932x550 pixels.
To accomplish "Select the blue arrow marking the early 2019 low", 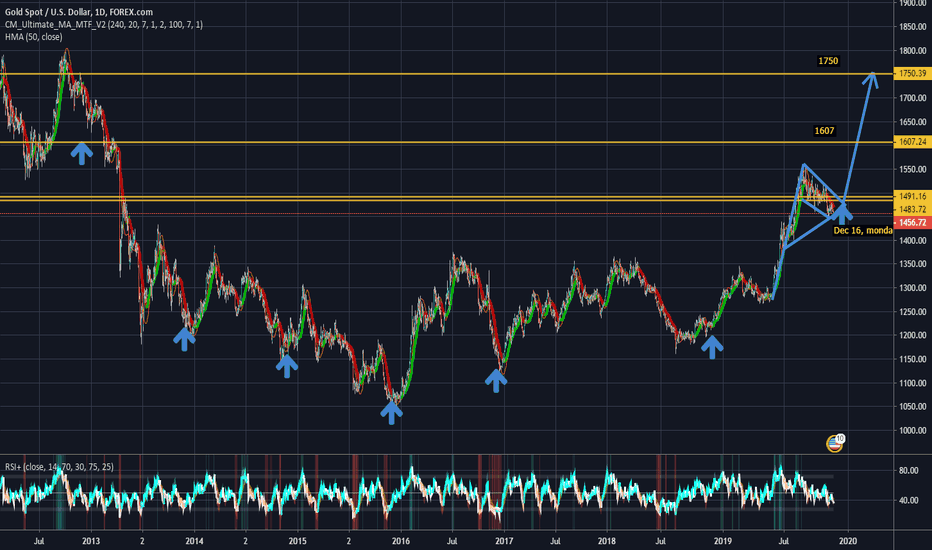I will pyautogui.click(x=711, y=346).
